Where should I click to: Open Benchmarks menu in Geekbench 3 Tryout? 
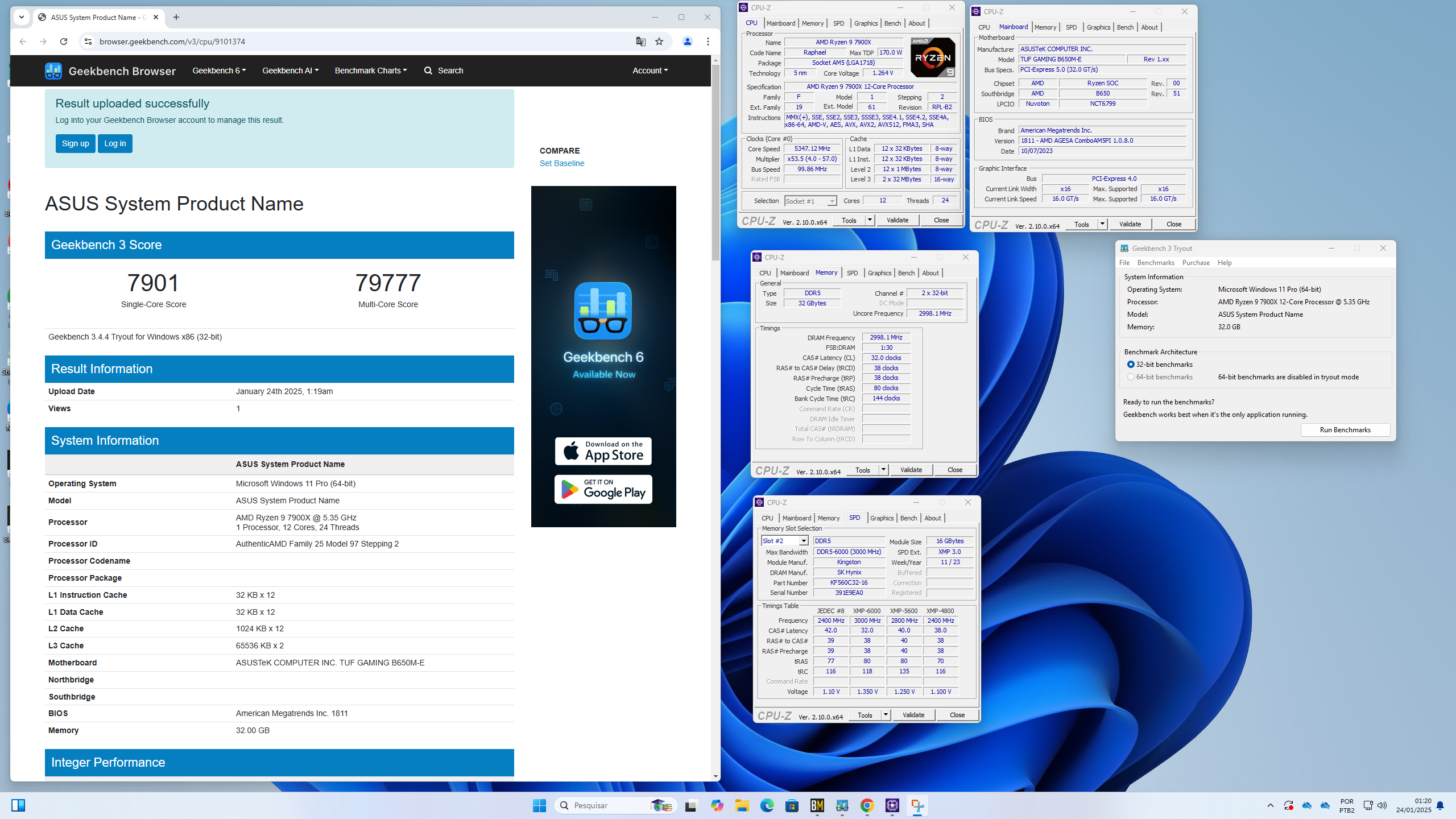point(1156,263)
